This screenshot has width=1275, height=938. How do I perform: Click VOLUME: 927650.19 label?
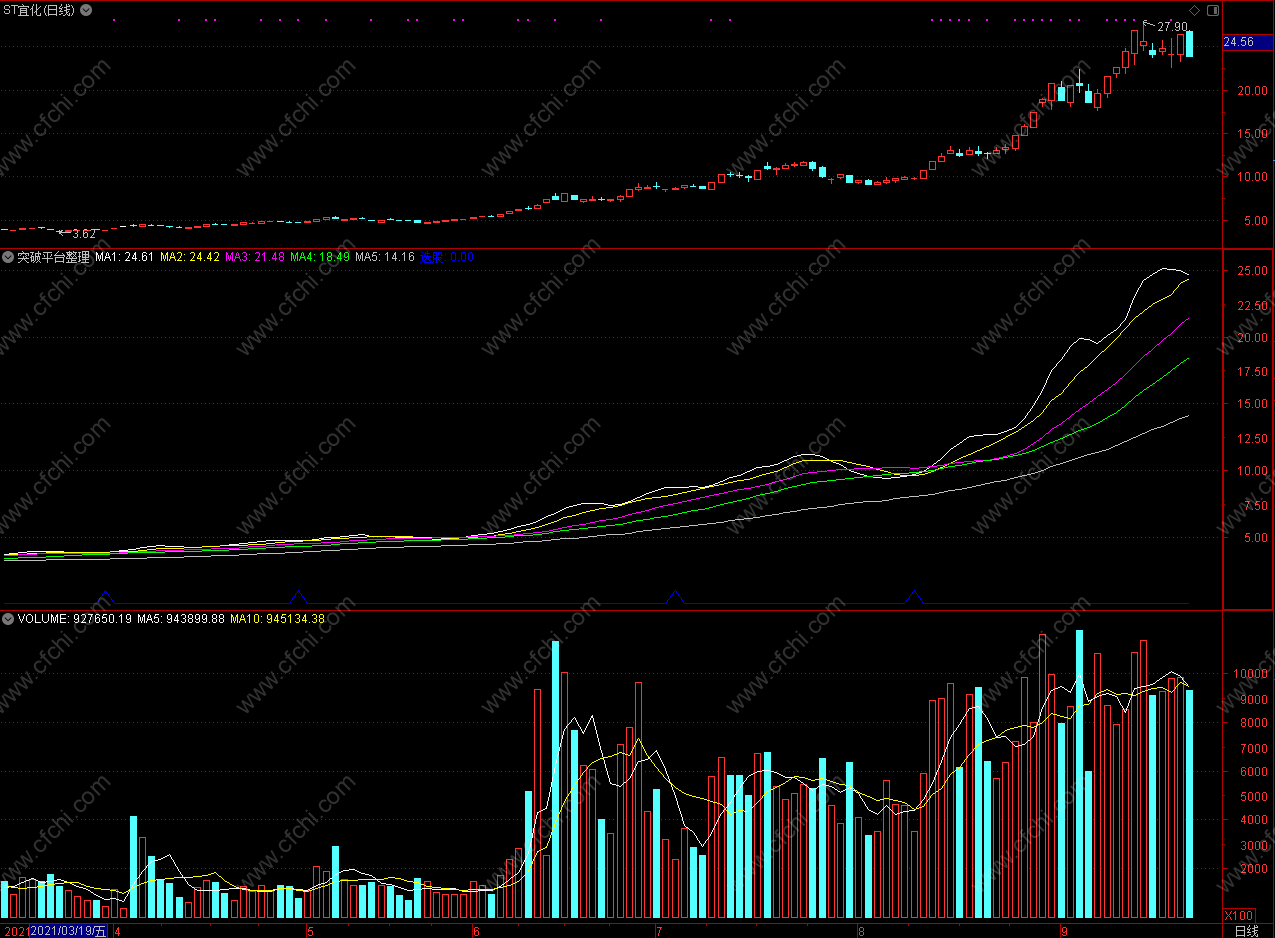tap(75, 619)
